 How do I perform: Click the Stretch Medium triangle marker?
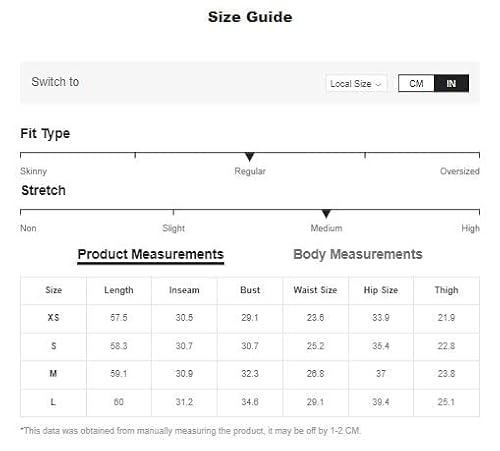point(326,214)
